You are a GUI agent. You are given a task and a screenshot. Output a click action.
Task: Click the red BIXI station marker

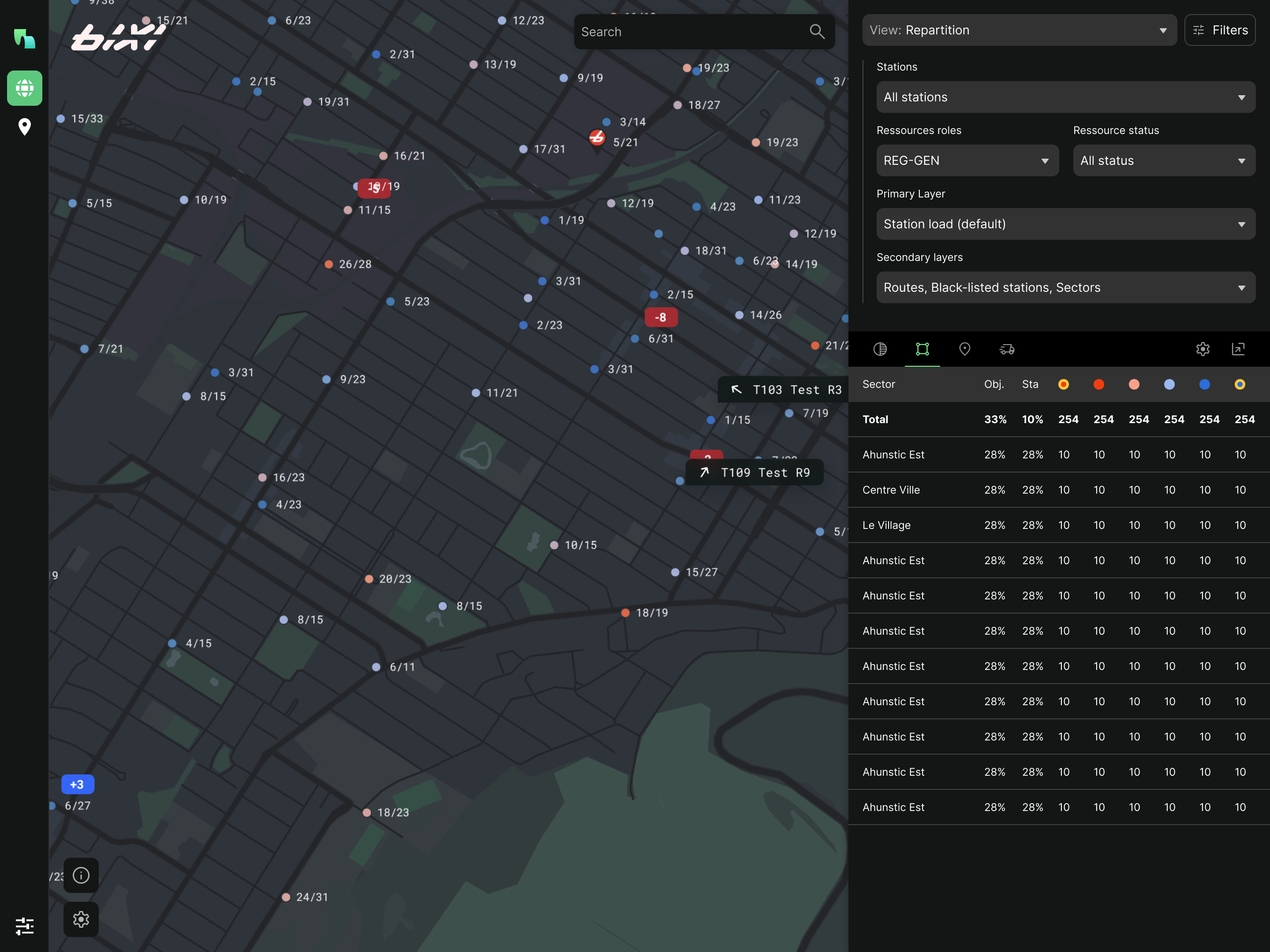(597, 138)
